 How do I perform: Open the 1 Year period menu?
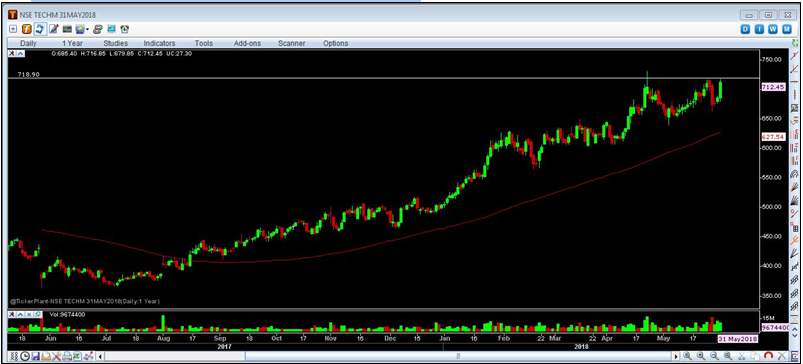pyautogui.click(x=72, y=44)
